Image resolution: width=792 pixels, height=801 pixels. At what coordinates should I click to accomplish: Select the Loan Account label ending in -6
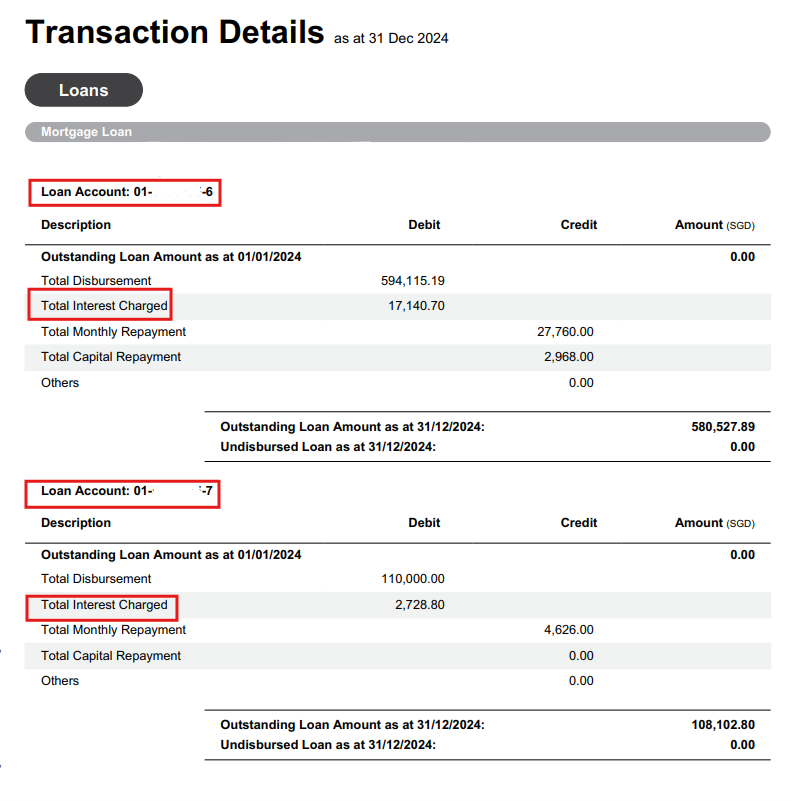coord(126,192)
